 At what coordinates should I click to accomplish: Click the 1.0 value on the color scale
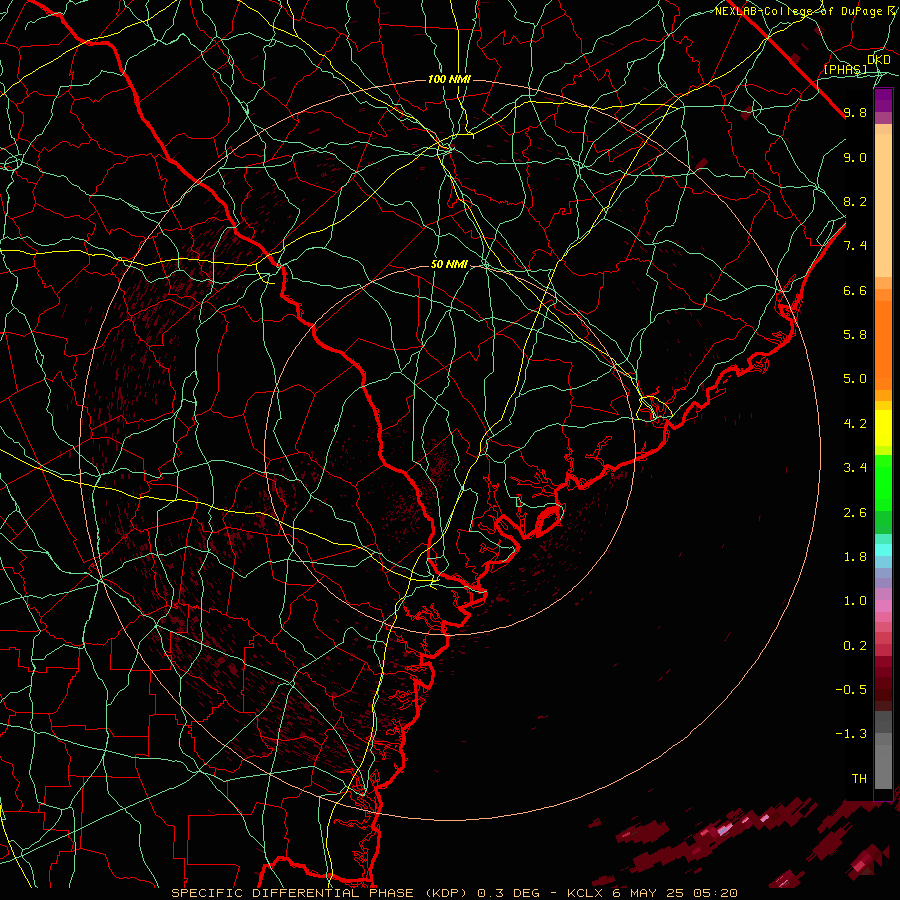pos(855,602)
